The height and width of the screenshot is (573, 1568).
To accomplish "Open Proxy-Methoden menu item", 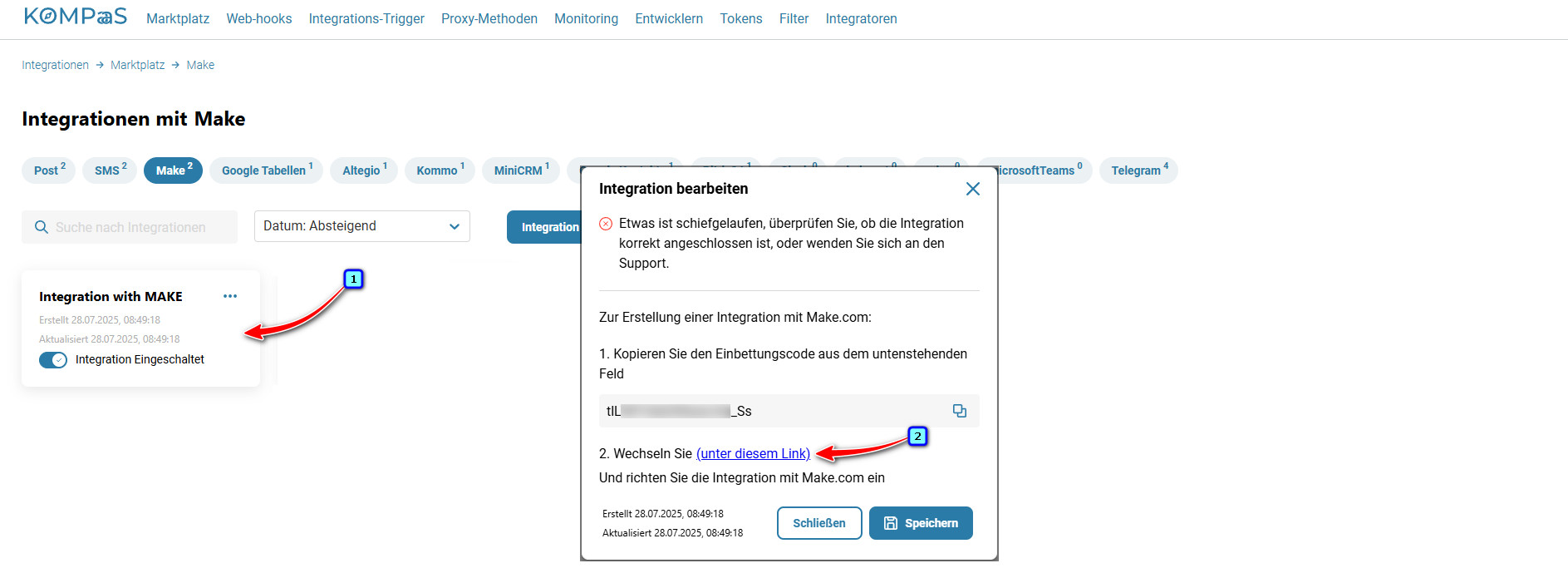I will (x=489, y=18).
